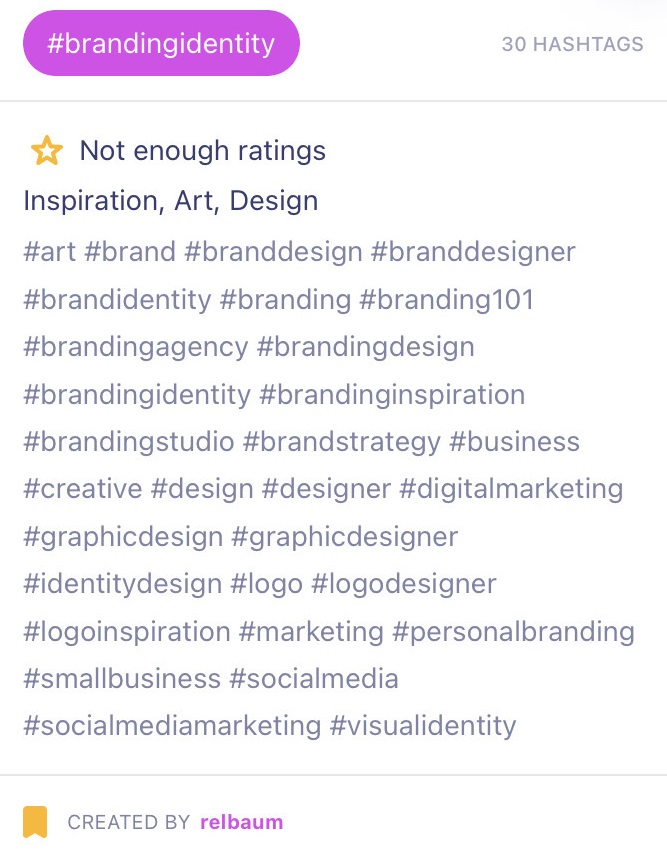Select the #logodesigner hashtag

(x=404, y=584)
